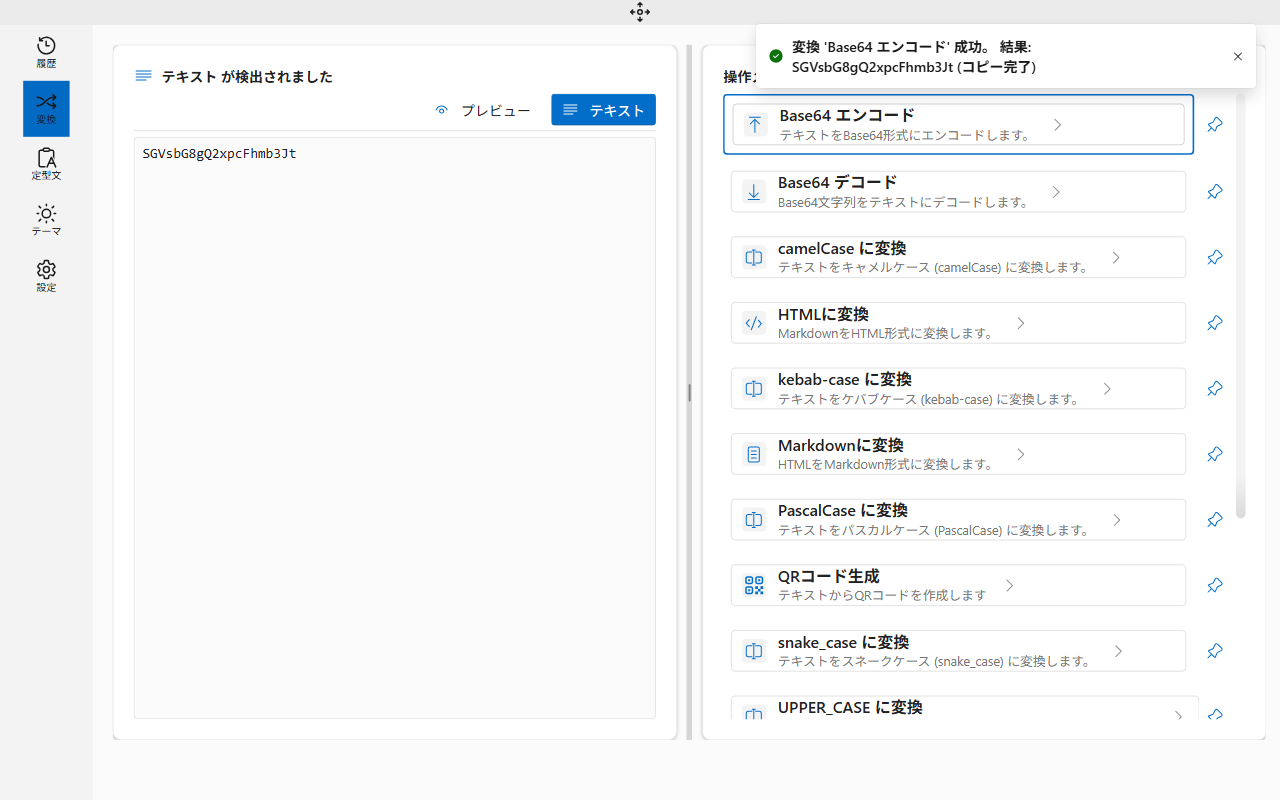
Task: Click the Base64 デコード download-arrow icon
Action: (753, 191)
